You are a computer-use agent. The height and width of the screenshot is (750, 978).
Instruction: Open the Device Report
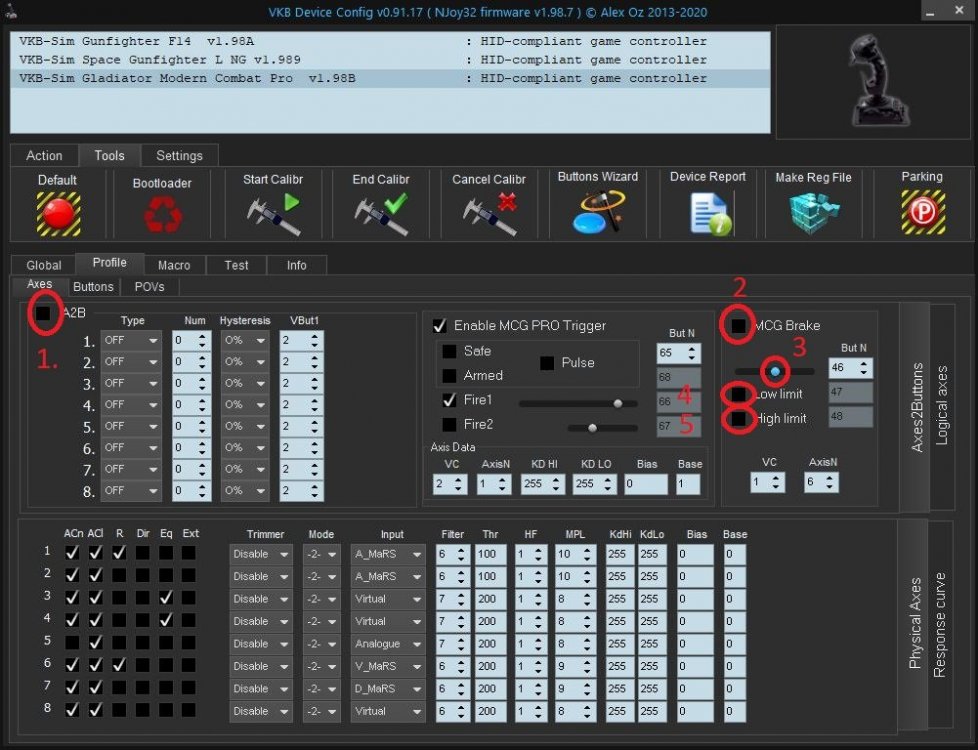[707, 211]
